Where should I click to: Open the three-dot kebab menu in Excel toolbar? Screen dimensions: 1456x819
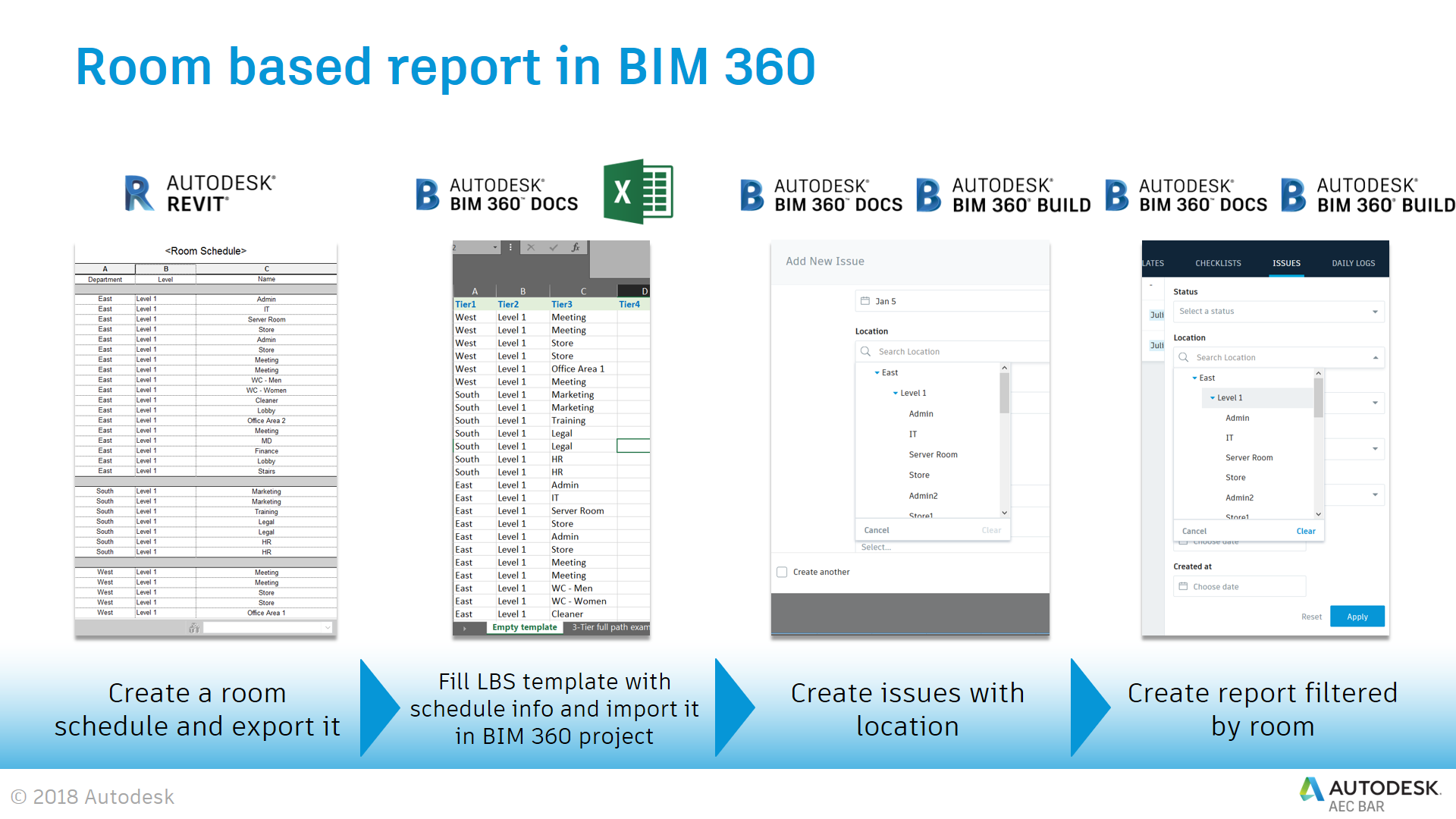[x=510, y=247]
